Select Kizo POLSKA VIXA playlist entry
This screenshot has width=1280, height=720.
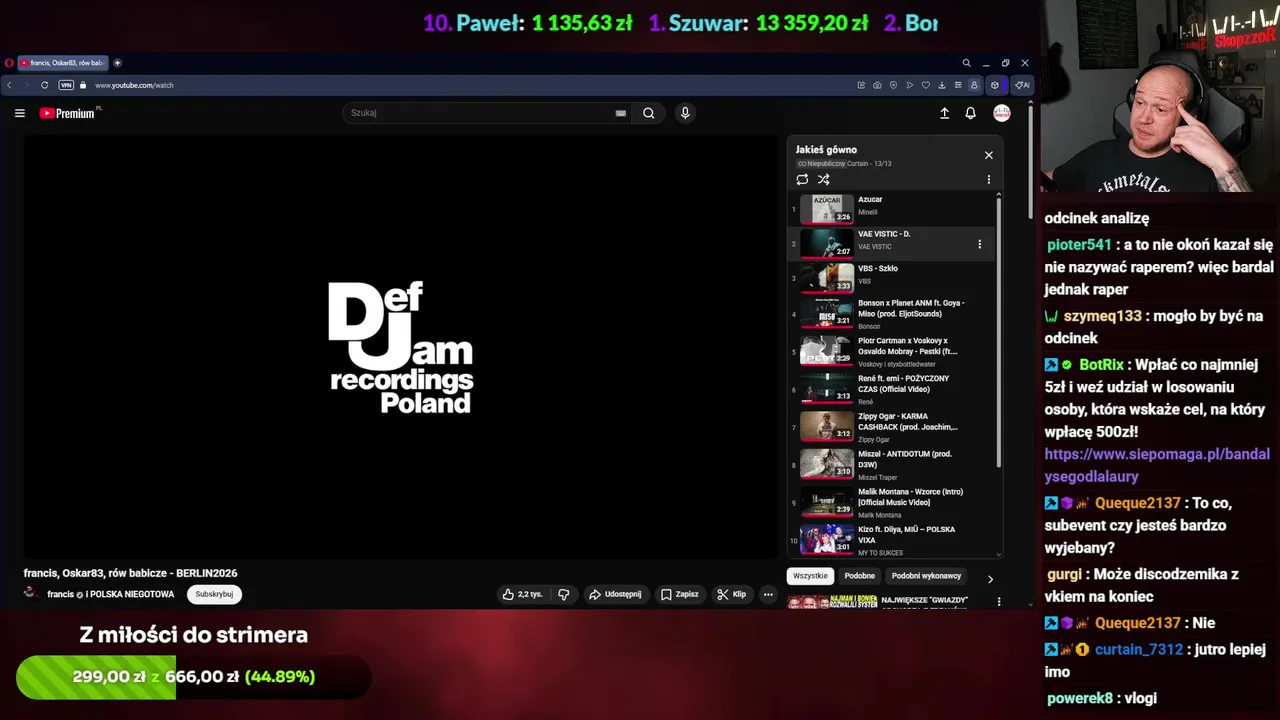(x=891, y=541)
